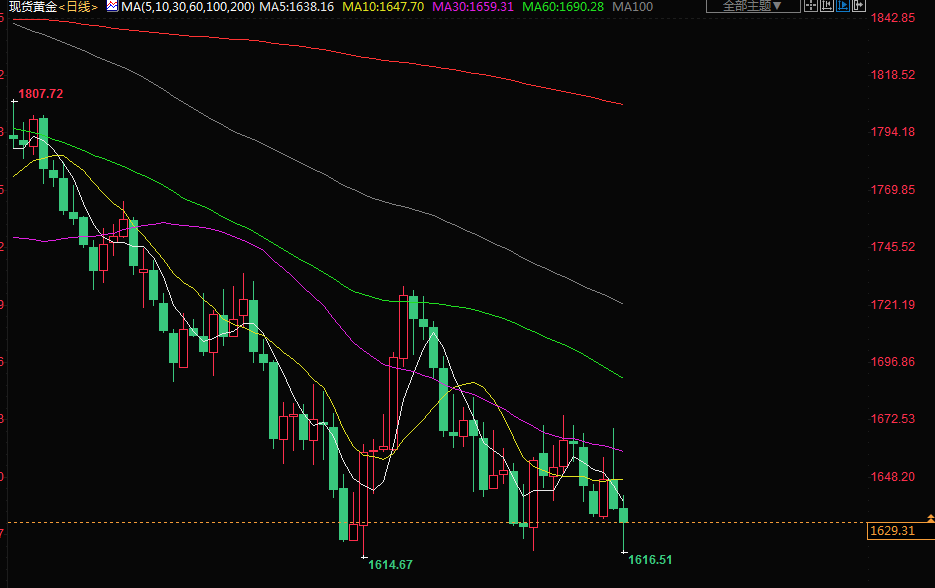Click the 1842.85 price axis label

tap(893, 18)
